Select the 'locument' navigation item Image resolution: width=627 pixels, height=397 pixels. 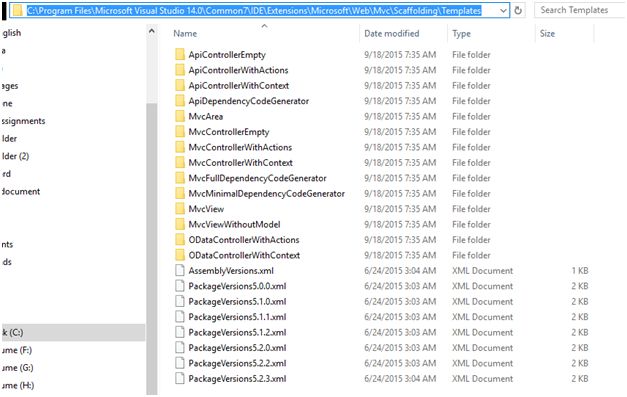pos(21,191)
